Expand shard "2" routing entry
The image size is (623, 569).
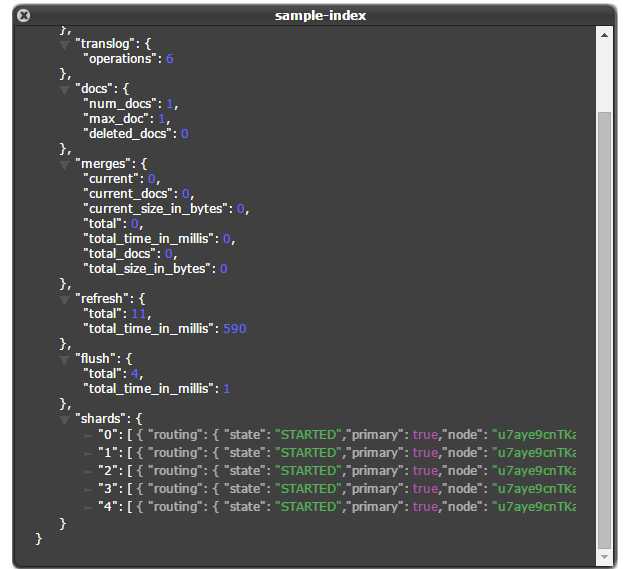pos(89,471)
